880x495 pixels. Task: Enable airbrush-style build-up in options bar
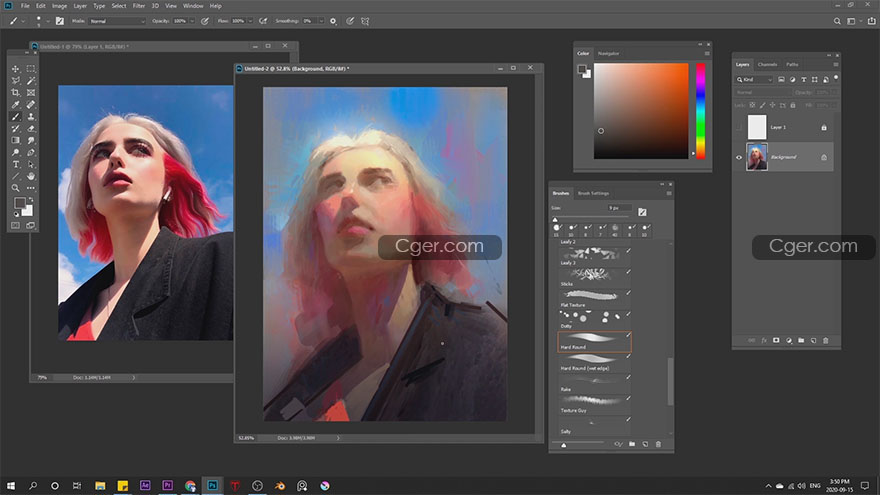pyautogui.click(x=263, y=21)
